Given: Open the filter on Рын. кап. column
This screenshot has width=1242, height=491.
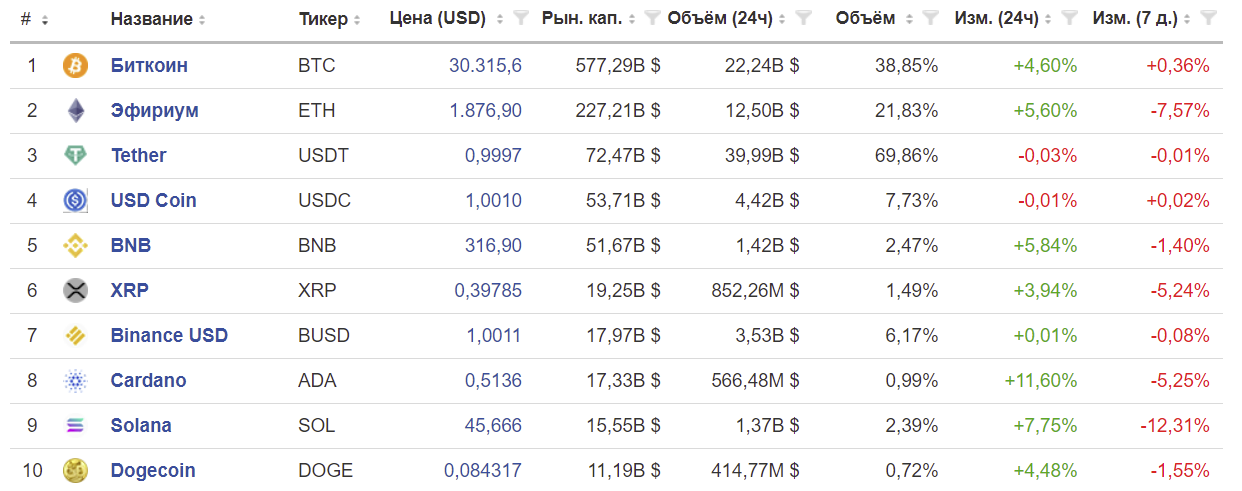Looking at the screenshot, I should click(x=653, y=18).
